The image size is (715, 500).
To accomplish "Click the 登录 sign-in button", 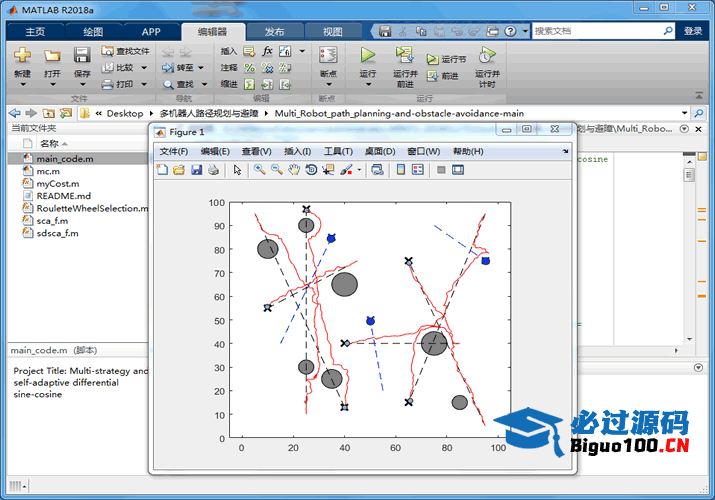I will tap(693, 31).
